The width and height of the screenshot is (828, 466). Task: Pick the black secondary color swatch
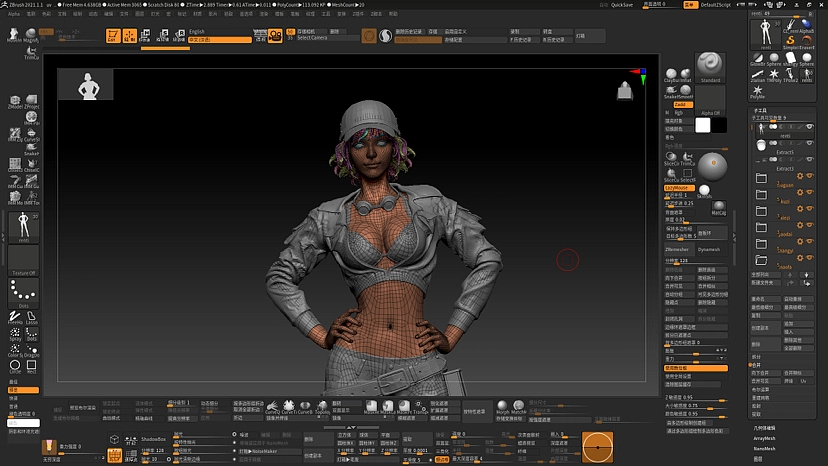coord(719,125)
